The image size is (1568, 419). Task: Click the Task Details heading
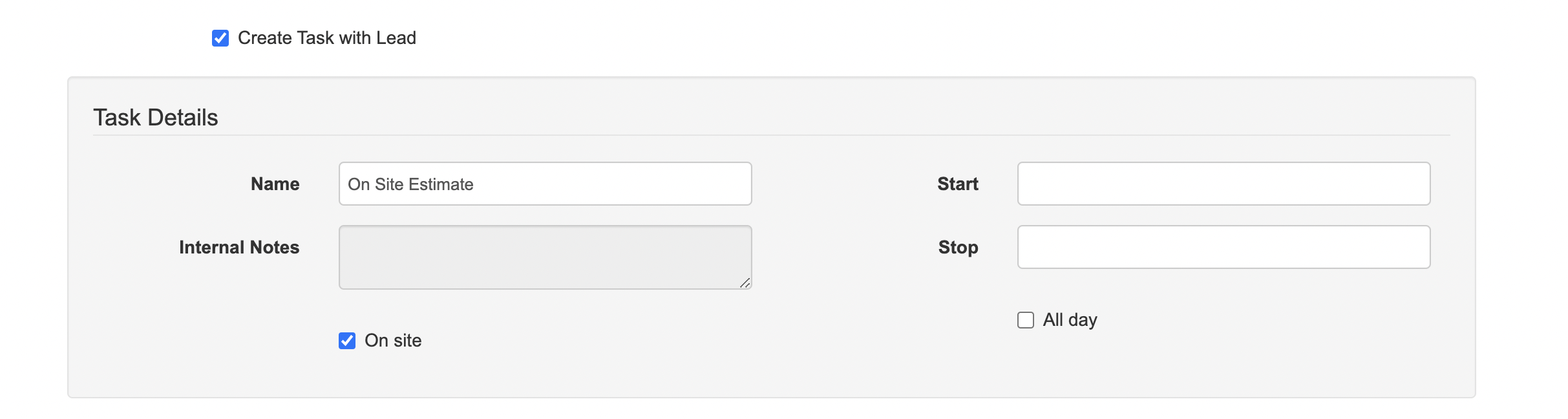(x=156, y=118)
